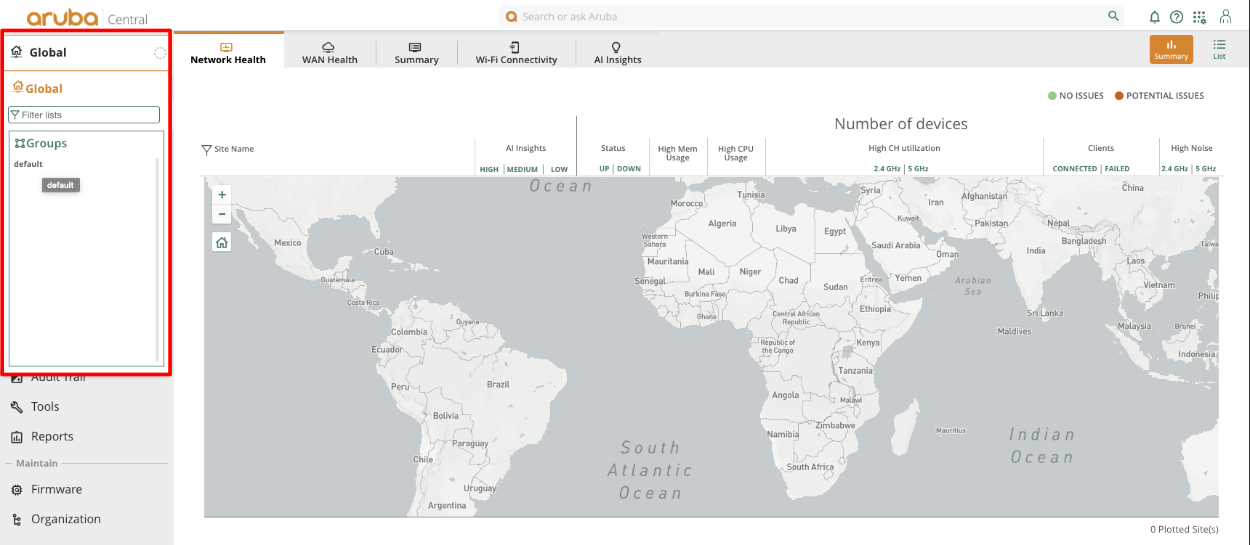
Task: Click the notifications bell icon
Action: tap(1155, 17)
